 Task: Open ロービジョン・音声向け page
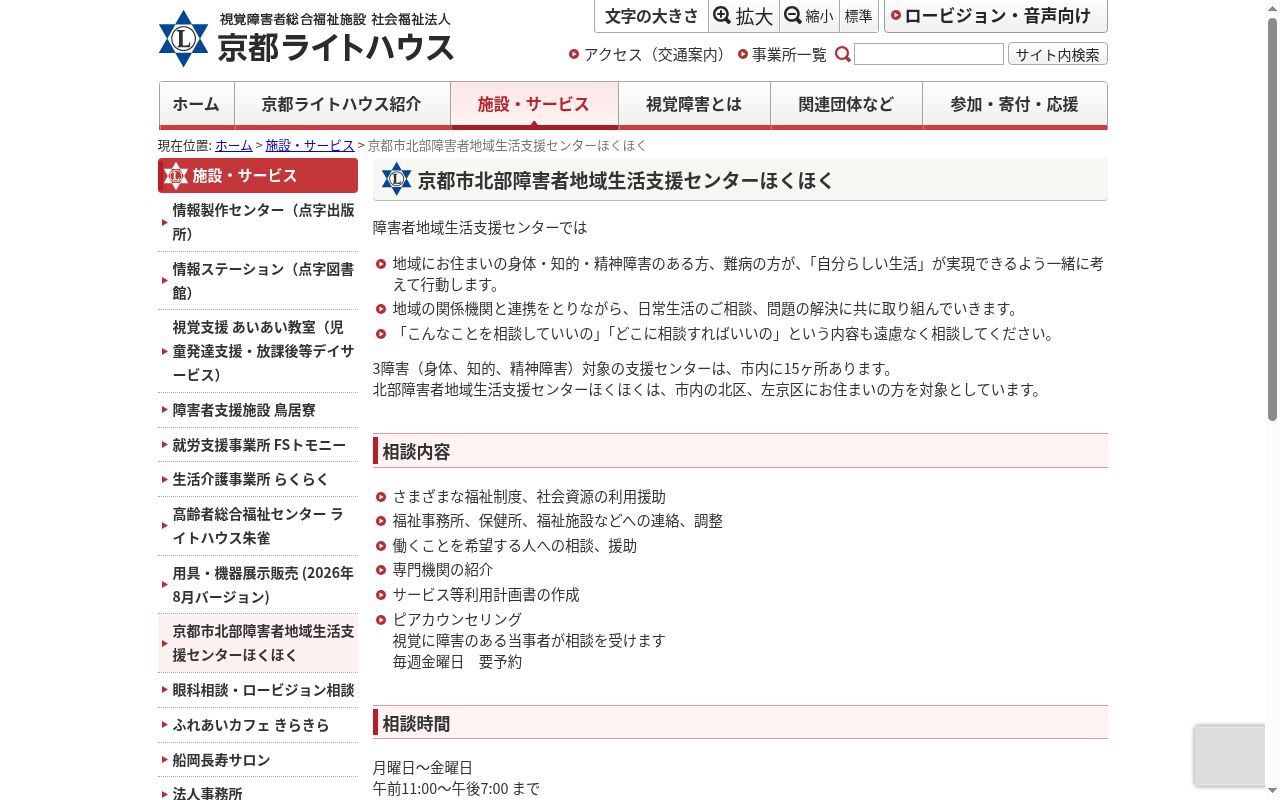(x=996, y=16)
